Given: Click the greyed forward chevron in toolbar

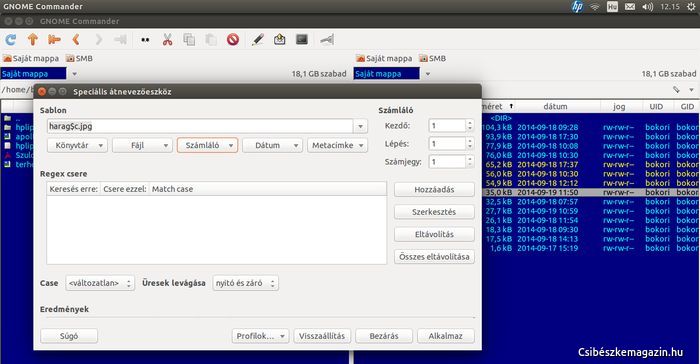Looking at the screenshot, I should coord(99,40).
